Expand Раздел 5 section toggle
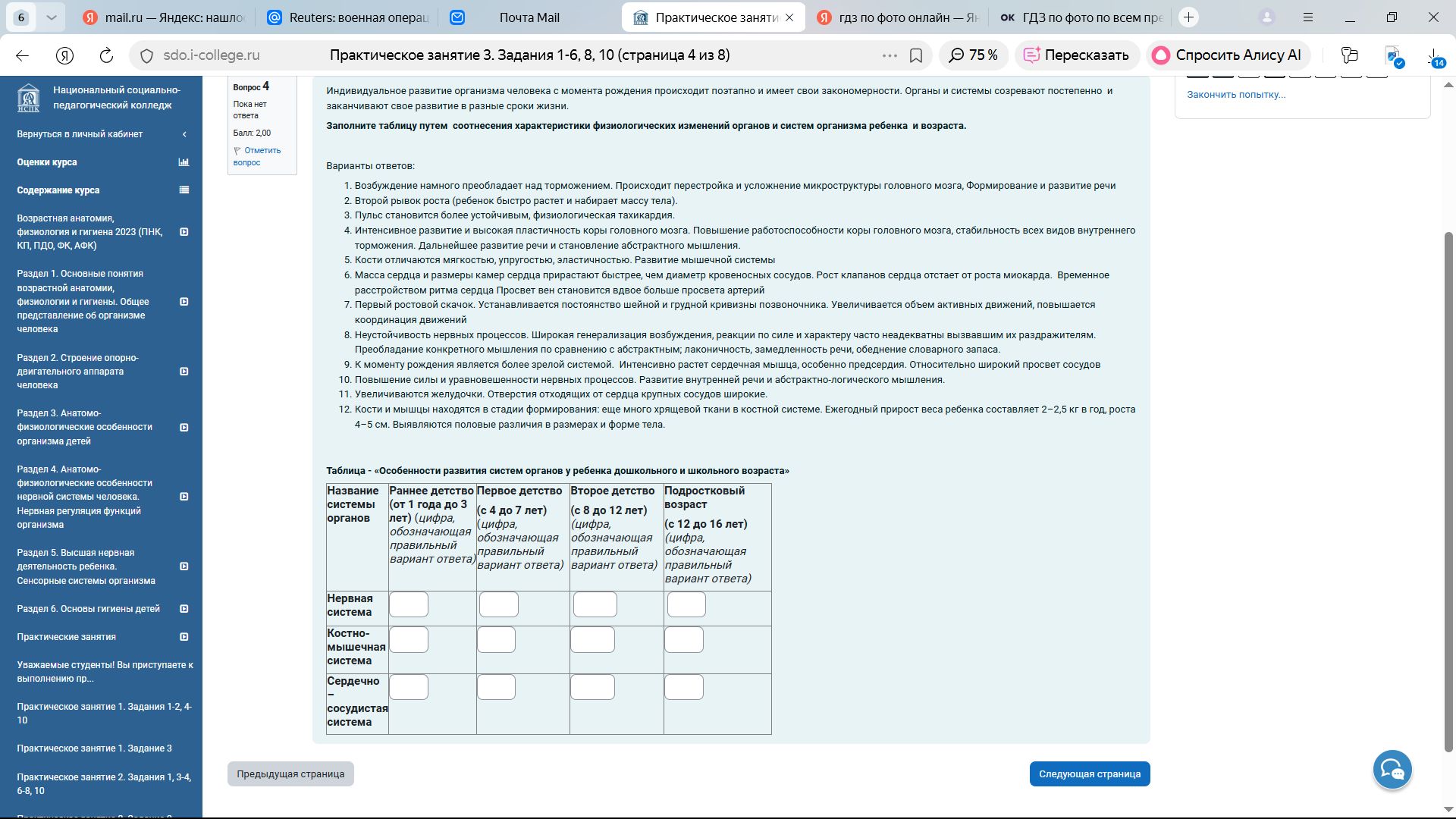The image size is (1456, 819). click(184, 566)
